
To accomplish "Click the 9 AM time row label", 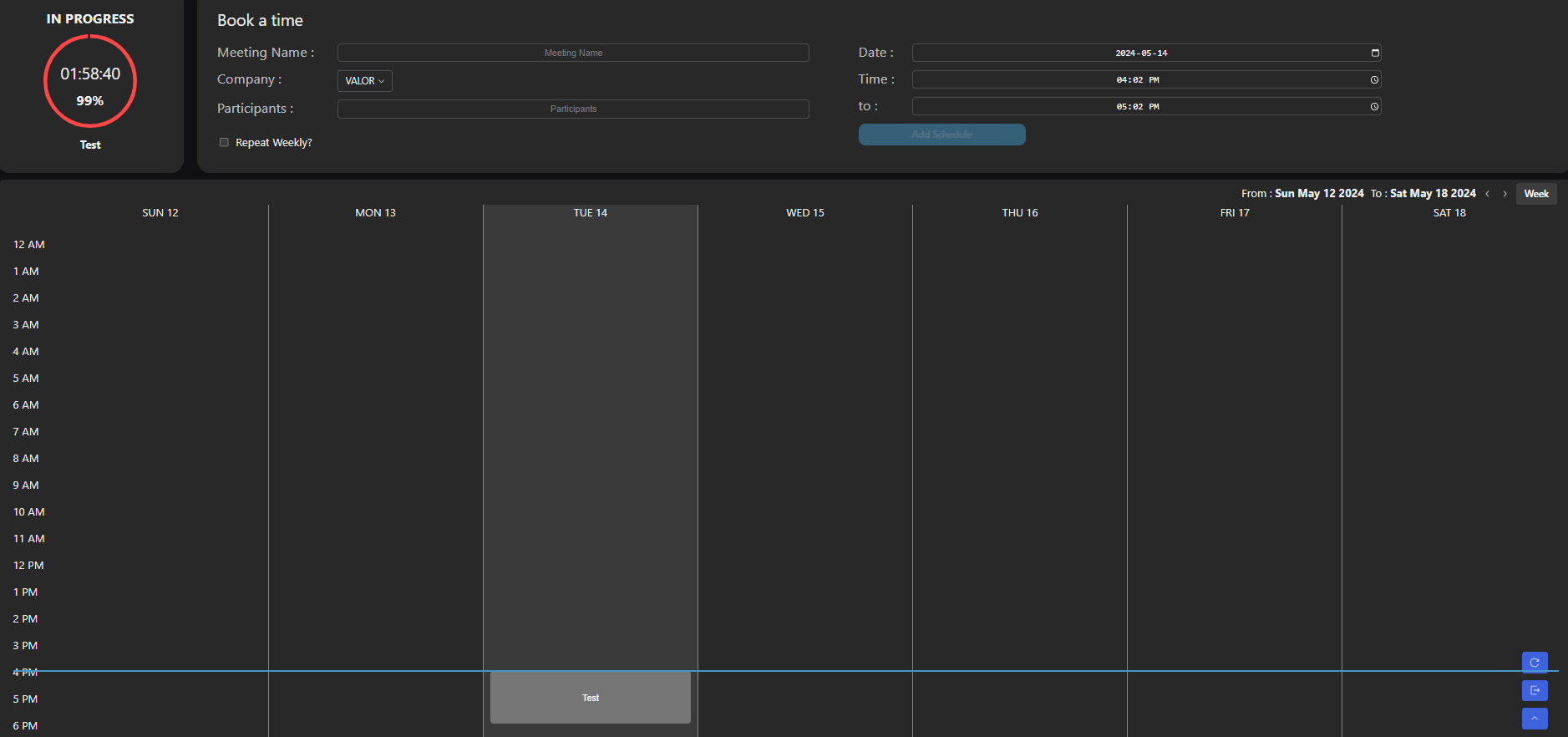I will click(x=26, y=485).
